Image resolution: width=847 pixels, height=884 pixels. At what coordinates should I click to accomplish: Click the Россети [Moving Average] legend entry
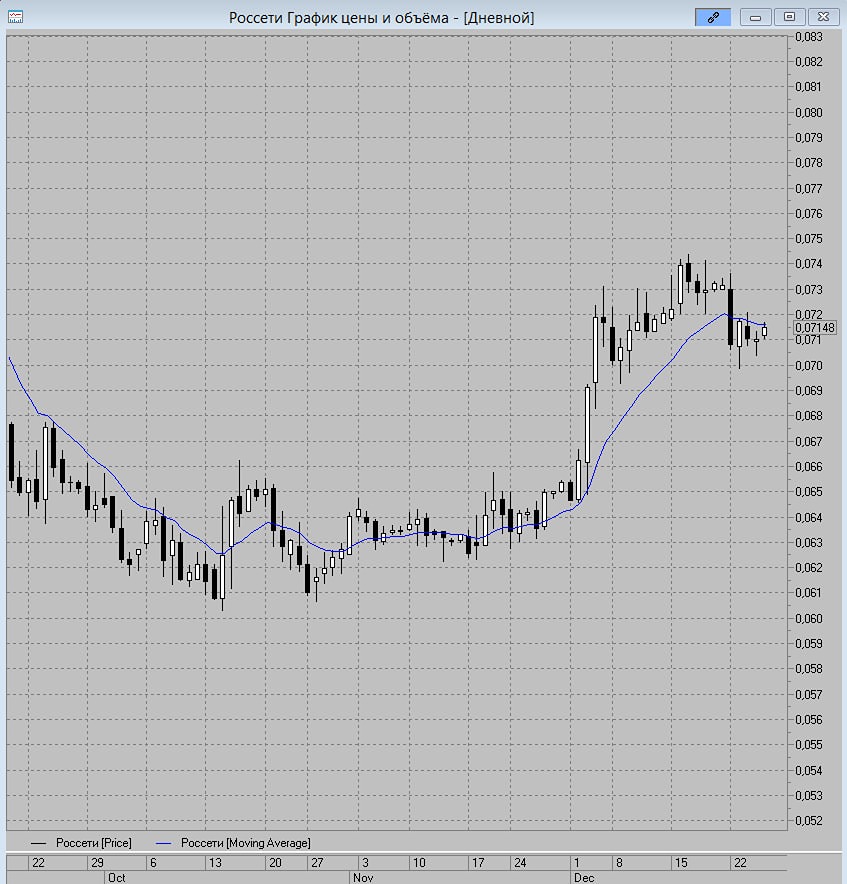point(233,843)
